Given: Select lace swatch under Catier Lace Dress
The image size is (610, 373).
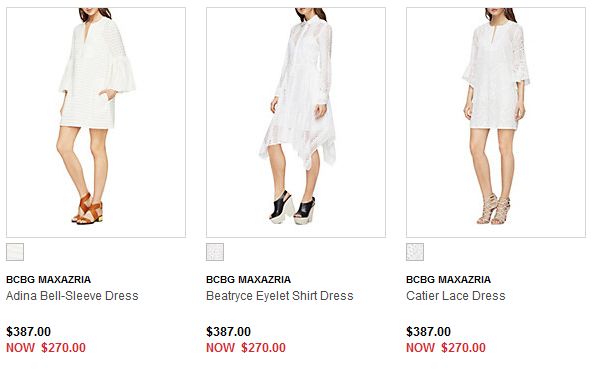Looking at the screenshot, I should [x=415, y=252].
